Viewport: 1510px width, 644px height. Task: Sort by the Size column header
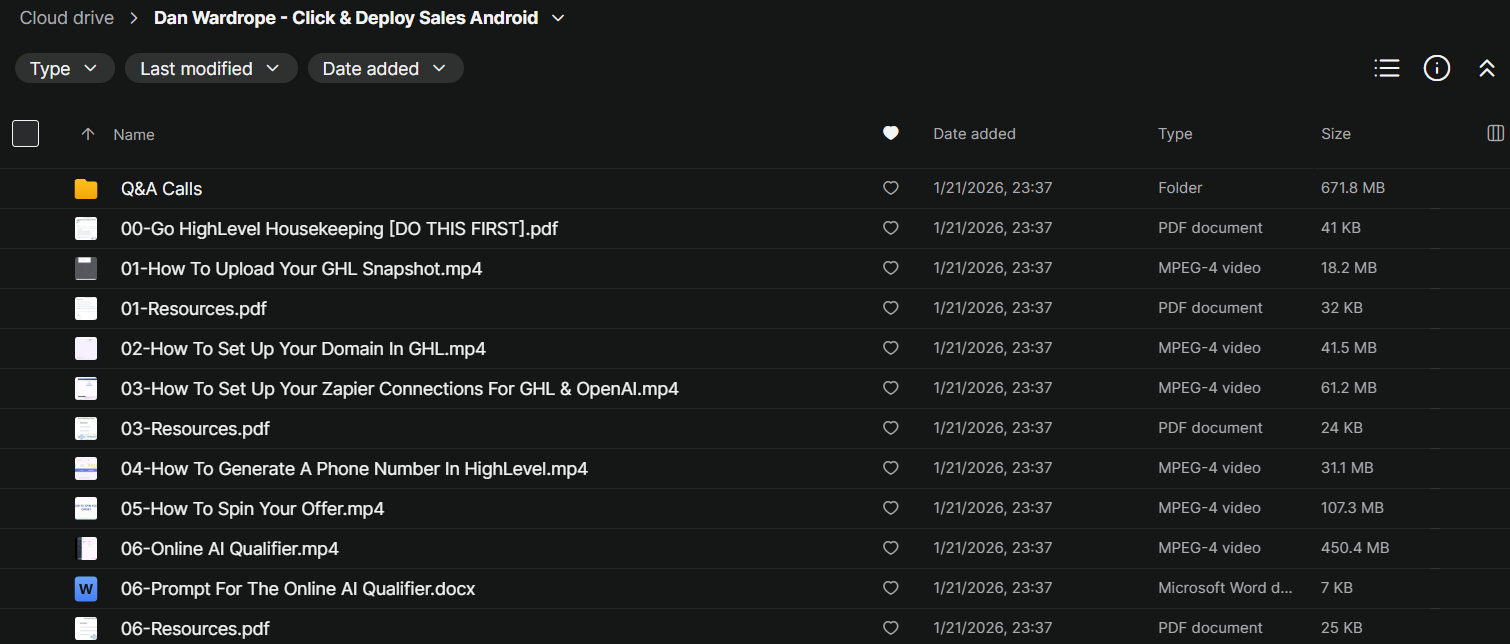click(1335, 134)
